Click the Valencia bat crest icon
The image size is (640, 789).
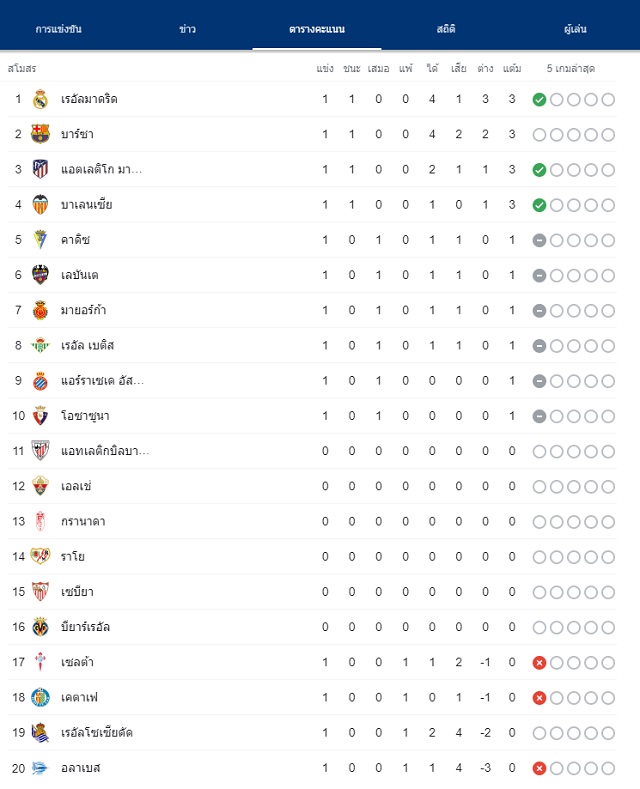click(x=40, y=204)
